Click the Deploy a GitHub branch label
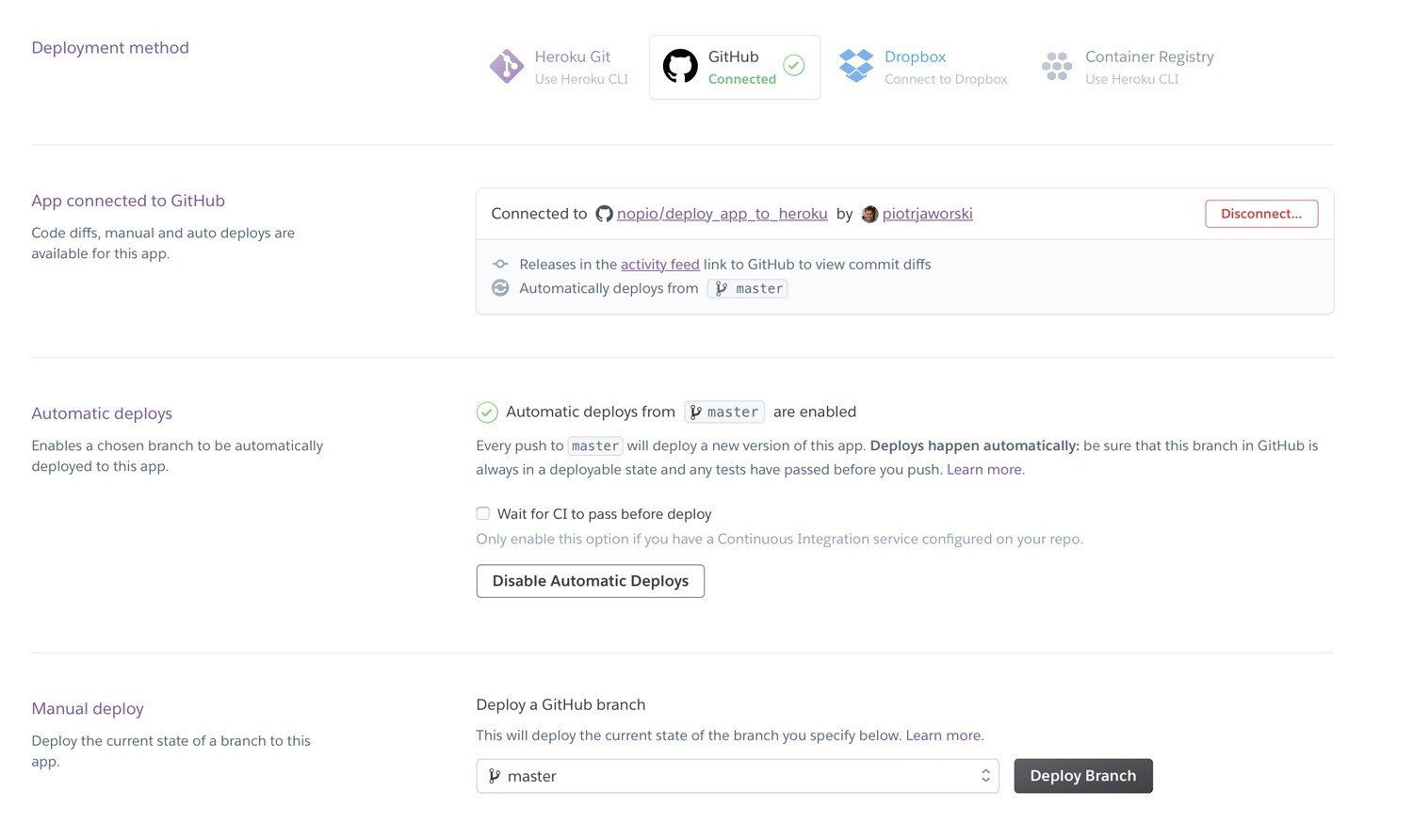Screen dimensions: 1413x840 tap(561, 704)
